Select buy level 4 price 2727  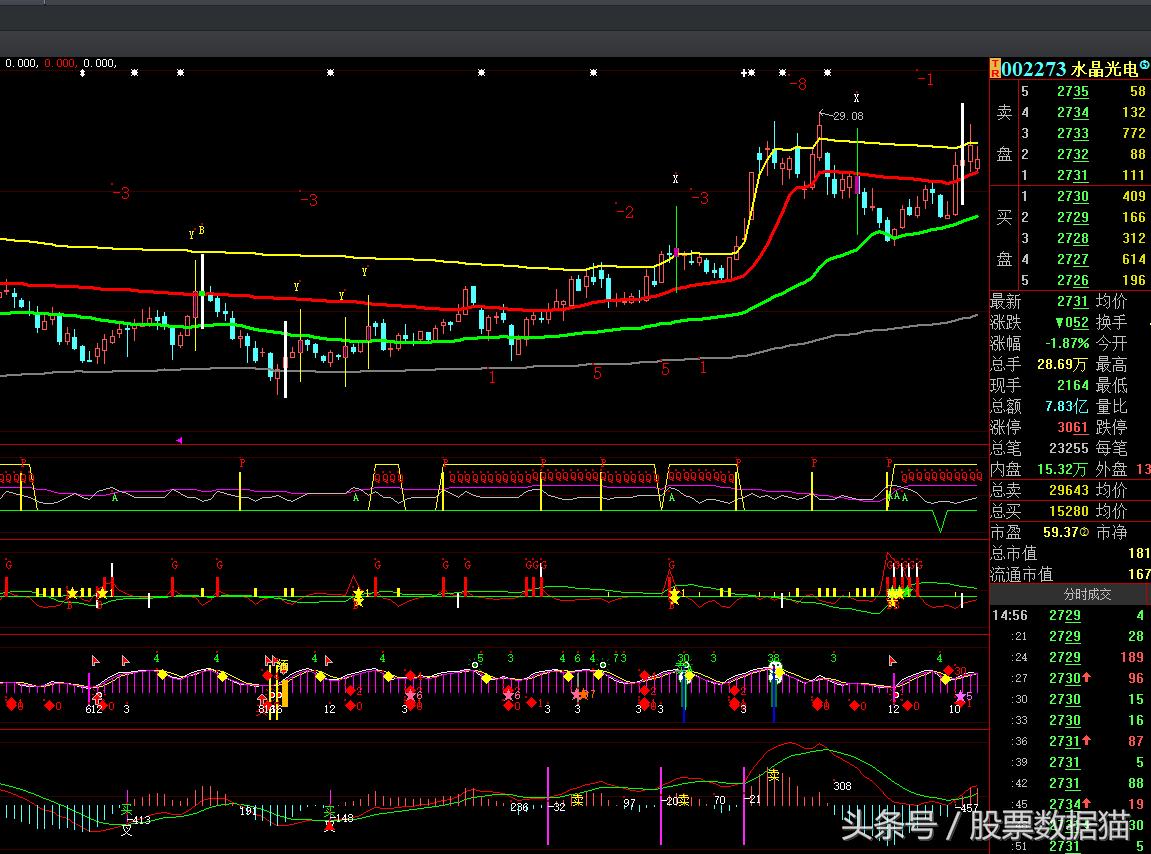(1072, 259)
